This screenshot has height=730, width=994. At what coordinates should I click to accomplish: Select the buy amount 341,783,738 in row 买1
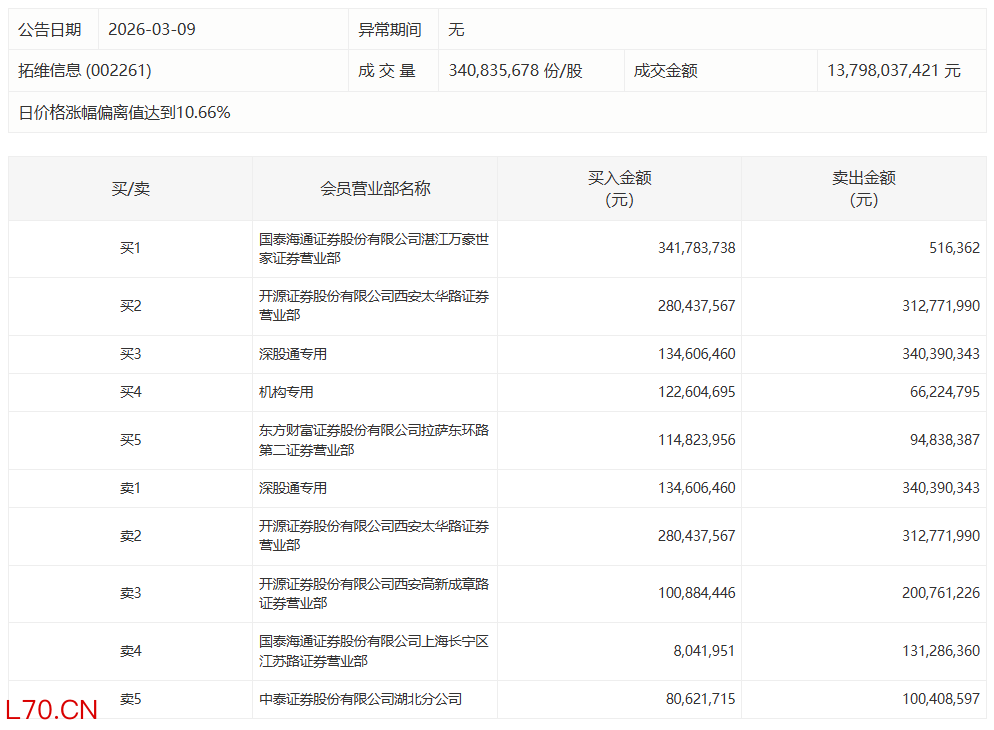tap(696, 248)
